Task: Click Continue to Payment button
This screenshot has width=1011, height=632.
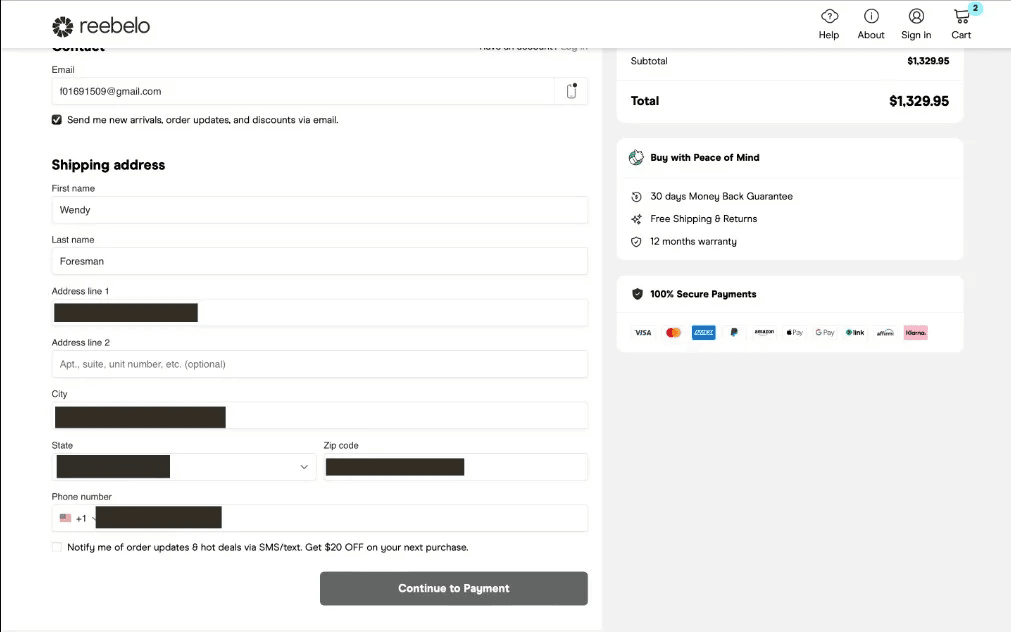Action: [x=454, y=588]
